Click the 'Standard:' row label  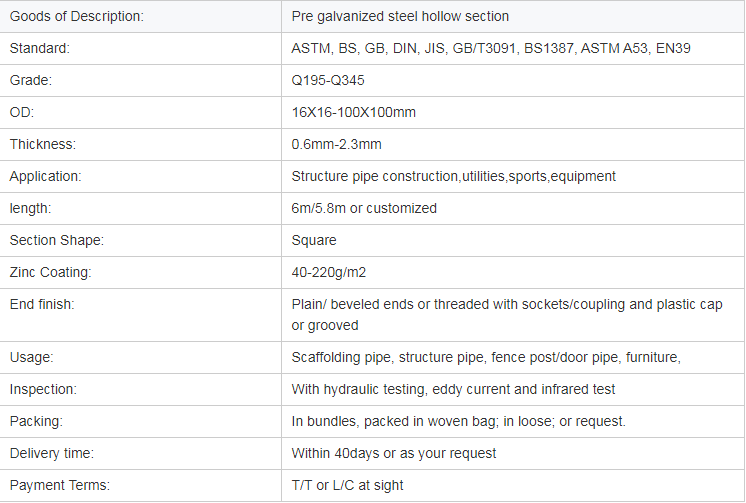click(x=39, y=48)
